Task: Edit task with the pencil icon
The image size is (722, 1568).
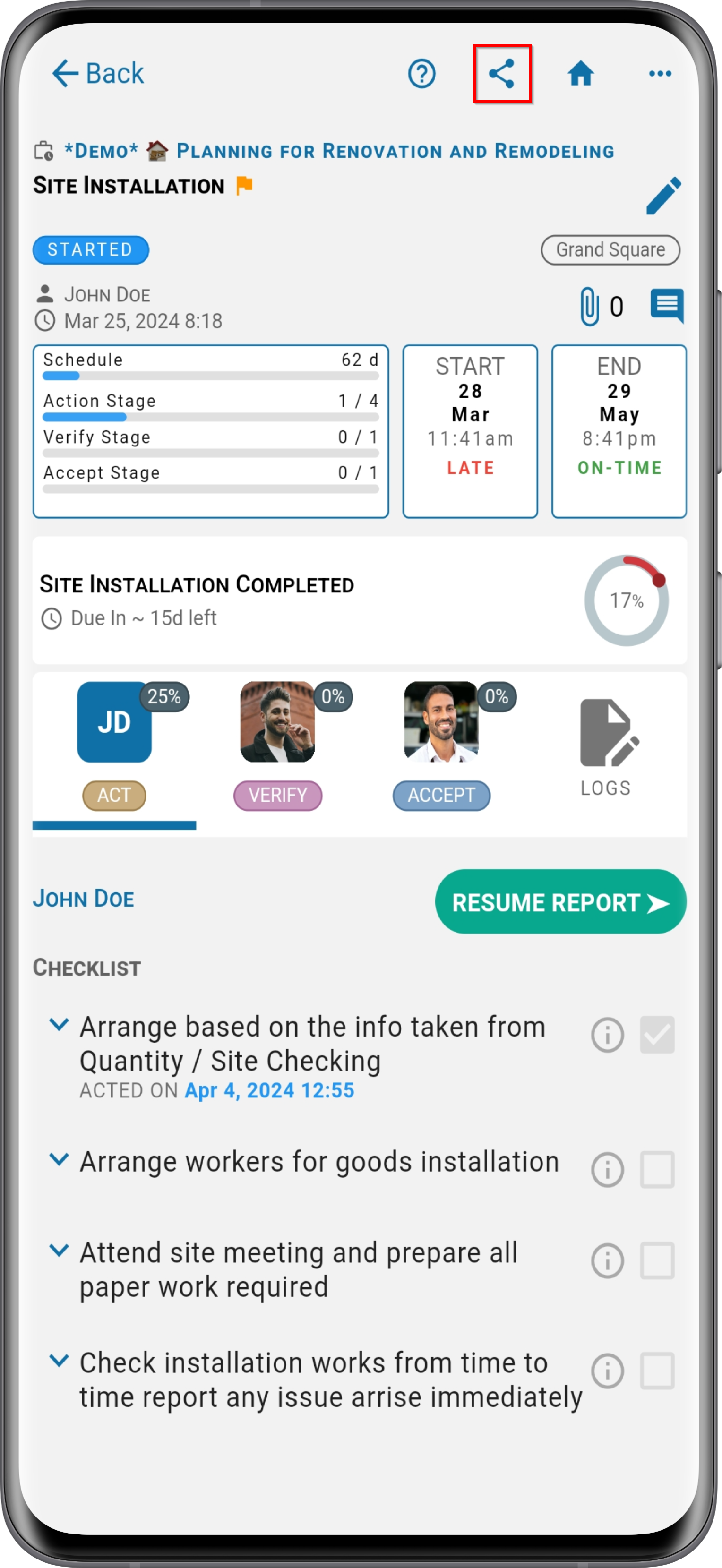Action: (663, 196)
